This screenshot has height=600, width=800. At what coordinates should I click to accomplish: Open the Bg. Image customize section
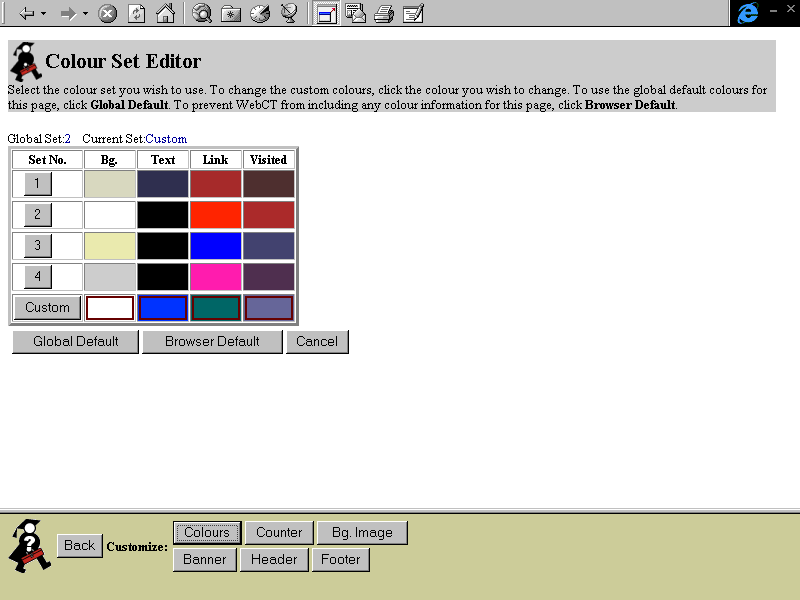tap(362, 532)
